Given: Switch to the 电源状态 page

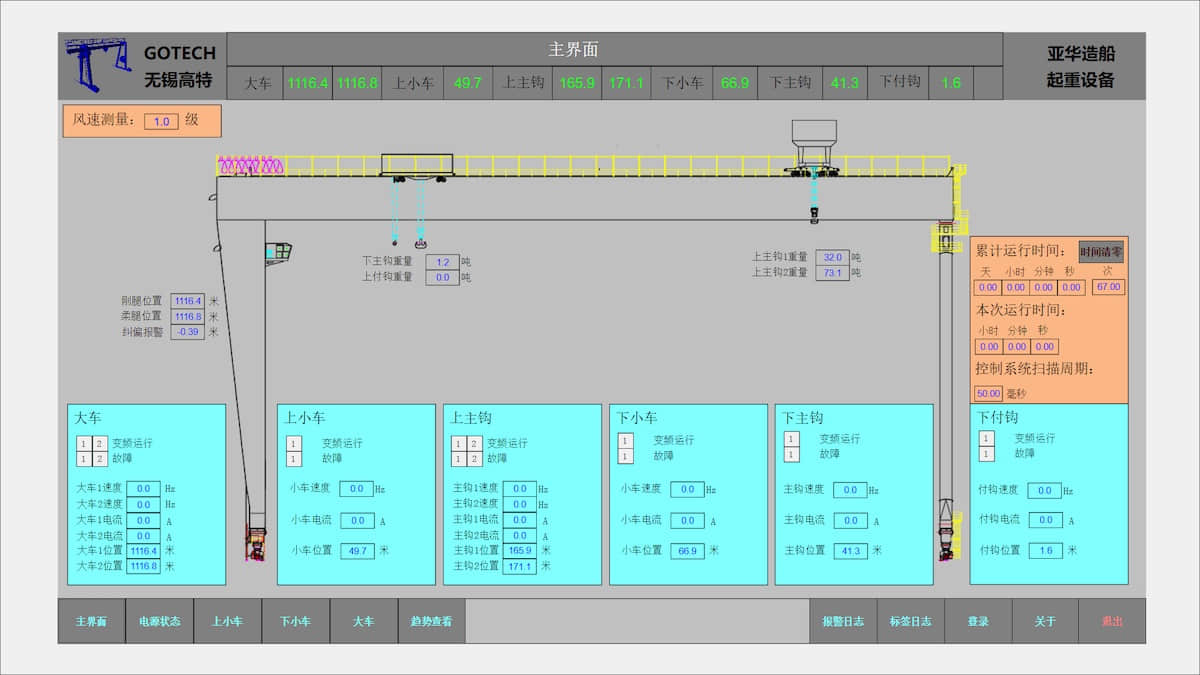Looking at the screenshot, I should (x=160, y=621).
